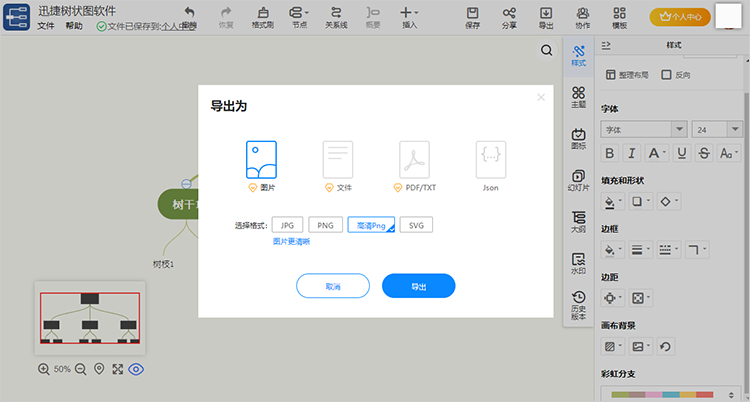Open the 历史版本 history sidebar panel
Image resolution: width=750 pixels, height=402 pixels.
click(578, 303)
